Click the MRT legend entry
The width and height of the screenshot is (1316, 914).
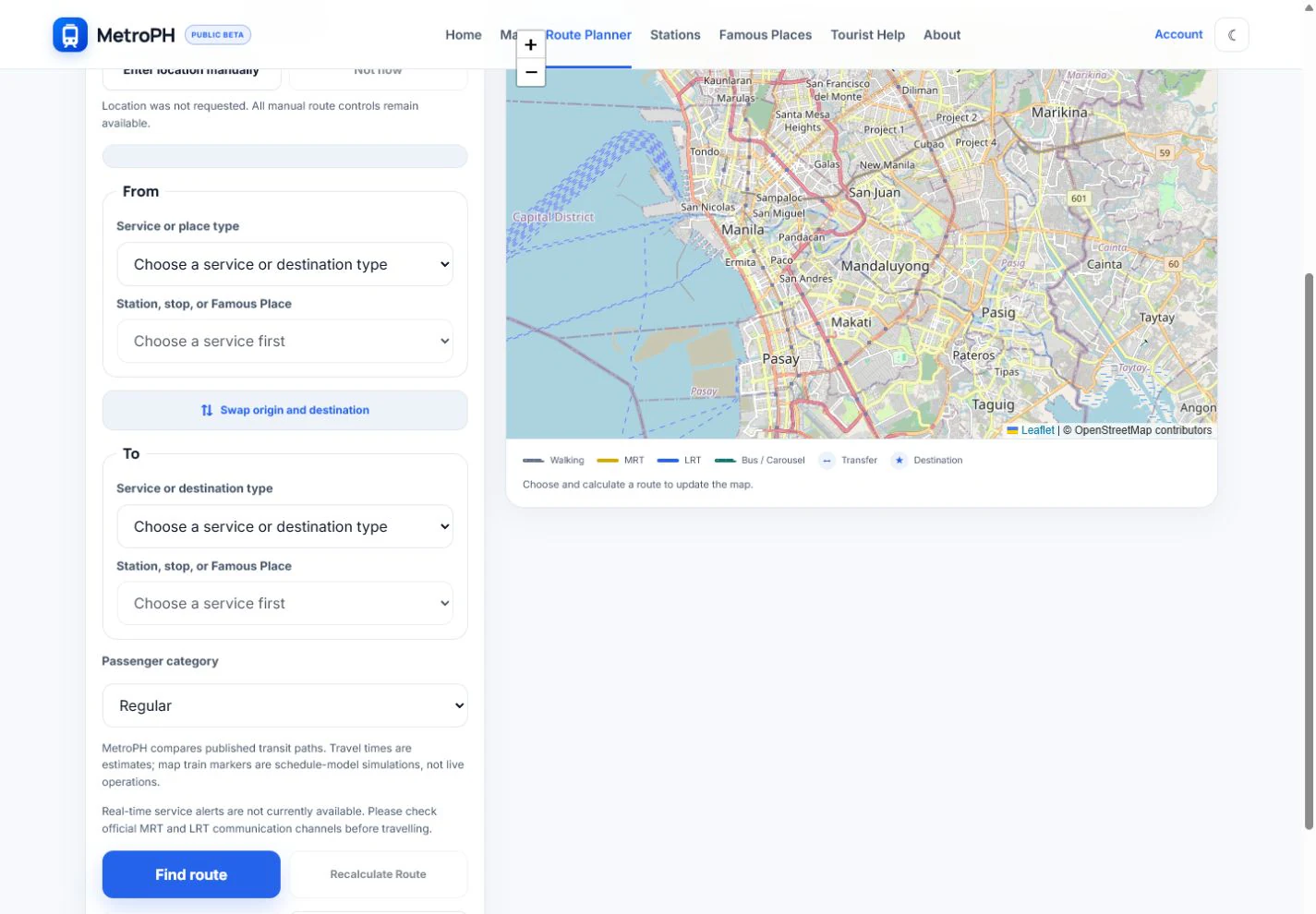[x=621, y=461]
